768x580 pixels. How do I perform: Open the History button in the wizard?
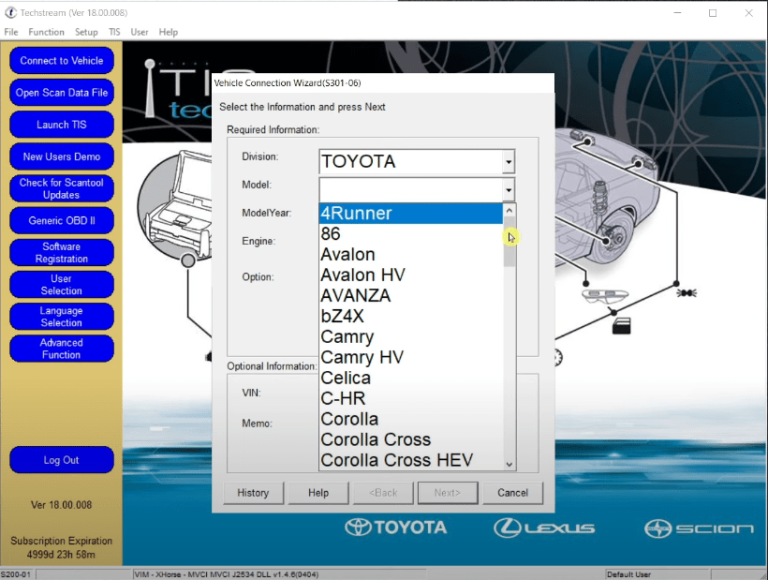coord(253,492)
